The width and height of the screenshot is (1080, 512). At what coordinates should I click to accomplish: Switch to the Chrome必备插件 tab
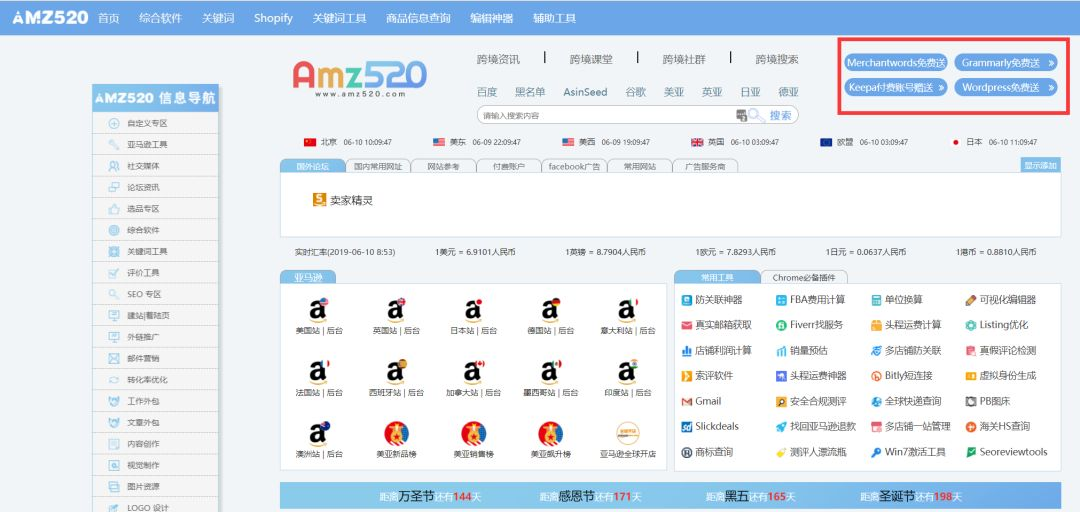point(803,277)
